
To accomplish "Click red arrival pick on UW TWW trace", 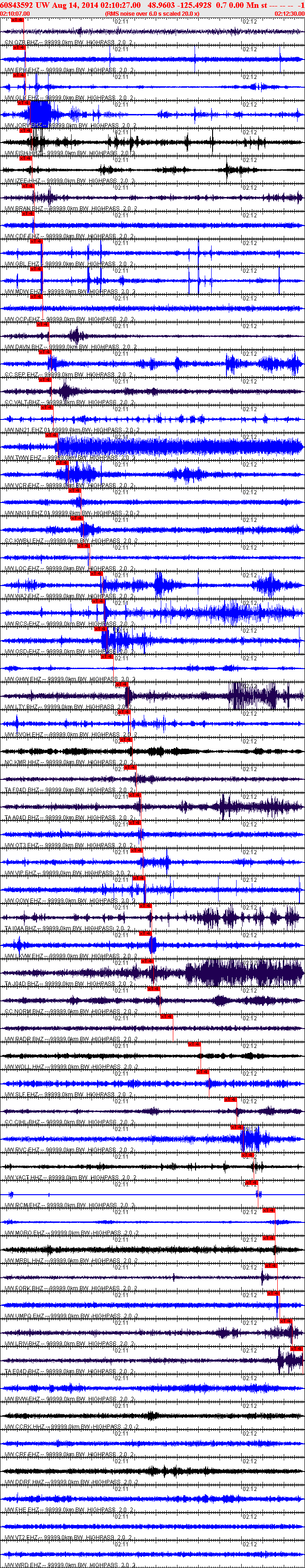I will point(51,435).
